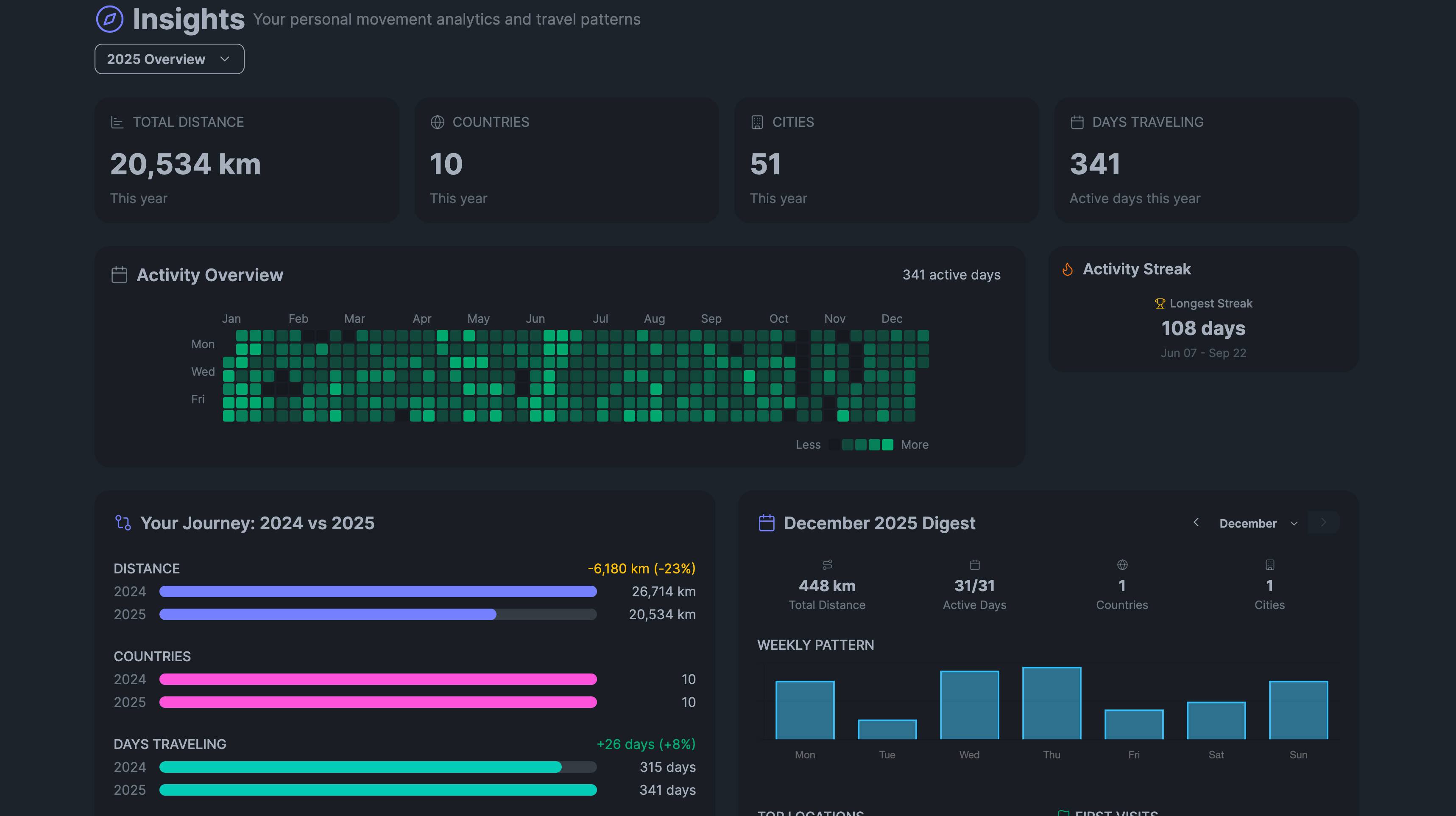Click the next month arrow button
This screenshot has height=816, width=1456.
[x=1323, y=523]
